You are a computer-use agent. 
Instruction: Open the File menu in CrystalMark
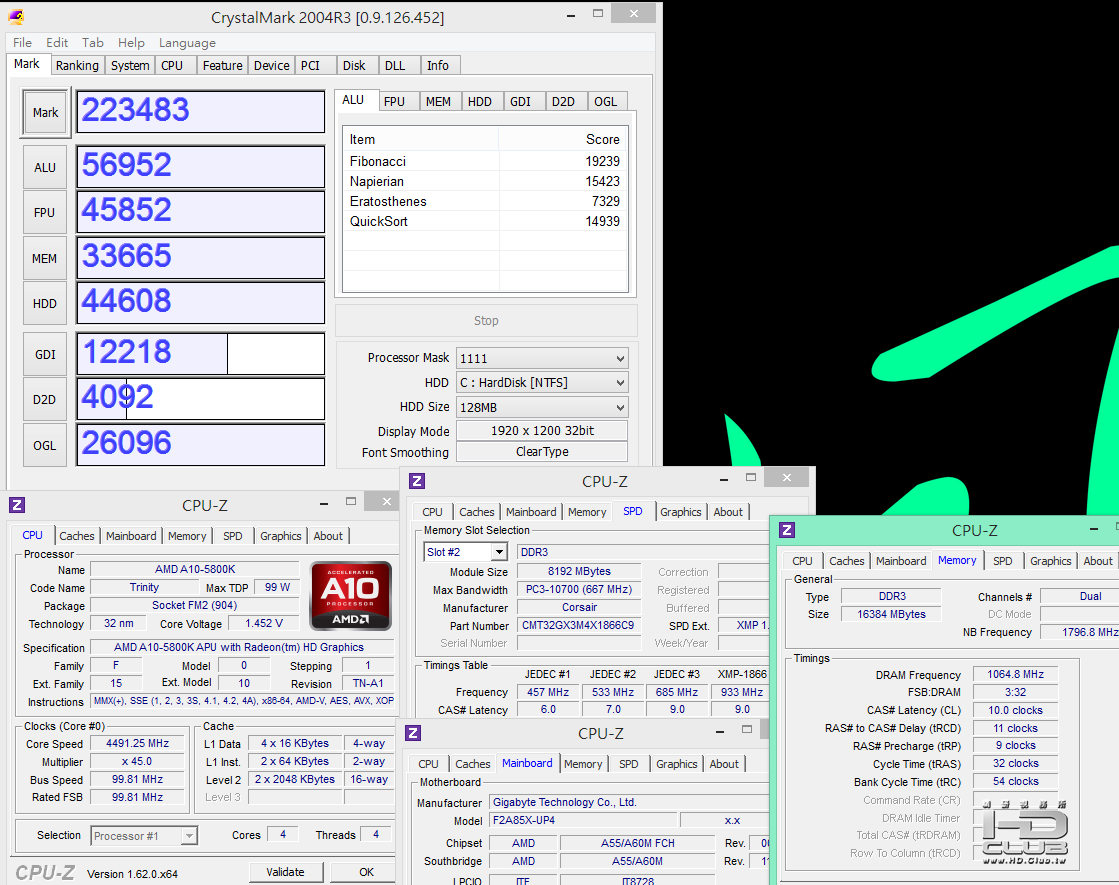pyautogui.click(x=22, y=43)
